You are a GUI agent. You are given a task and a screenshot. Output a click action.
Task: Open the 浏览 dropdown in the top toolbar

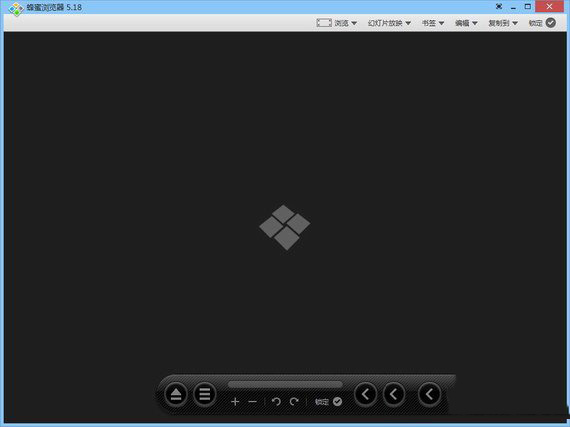coord(337,23)
